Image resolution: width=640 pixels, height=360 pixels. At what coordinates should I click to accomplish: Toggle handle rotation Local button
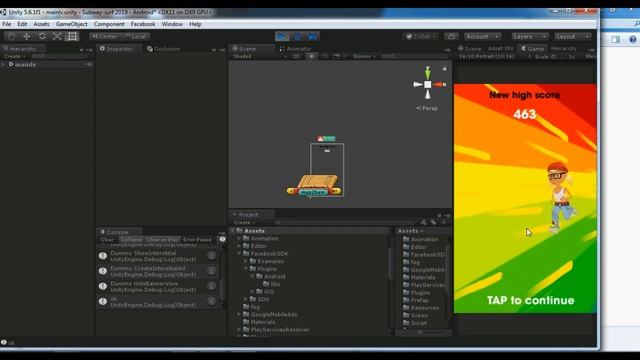coord(136,36)
